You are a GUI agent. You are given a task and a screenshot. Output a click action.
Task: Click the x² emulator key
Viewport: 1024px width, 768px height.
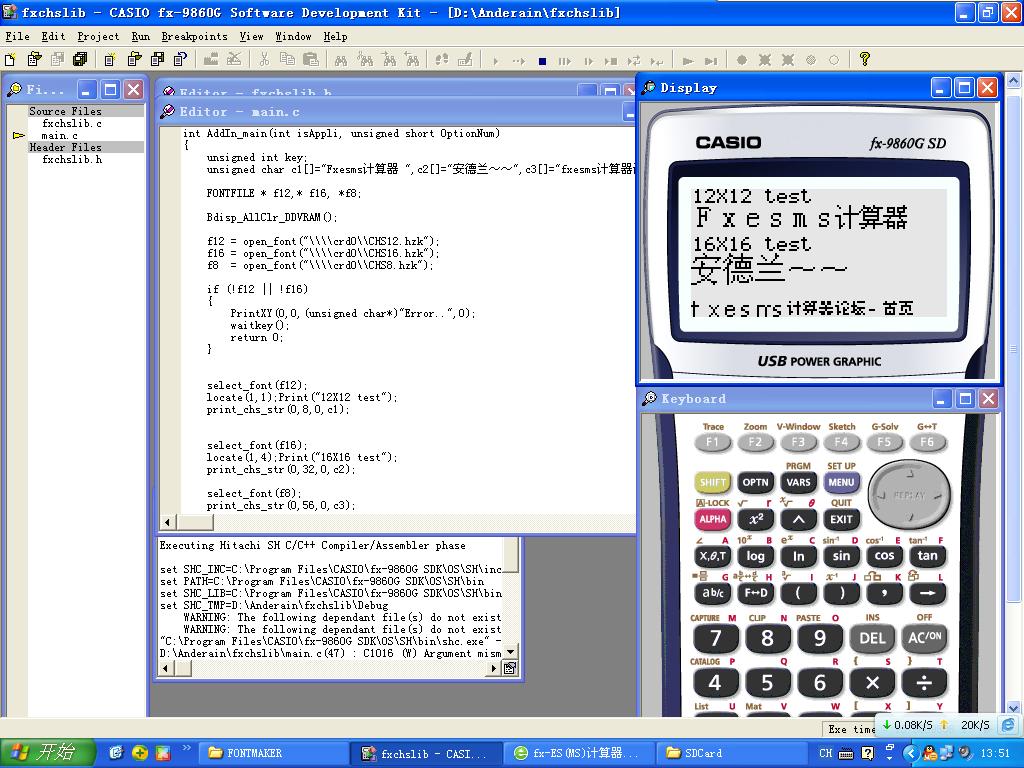tap(756, 520)
